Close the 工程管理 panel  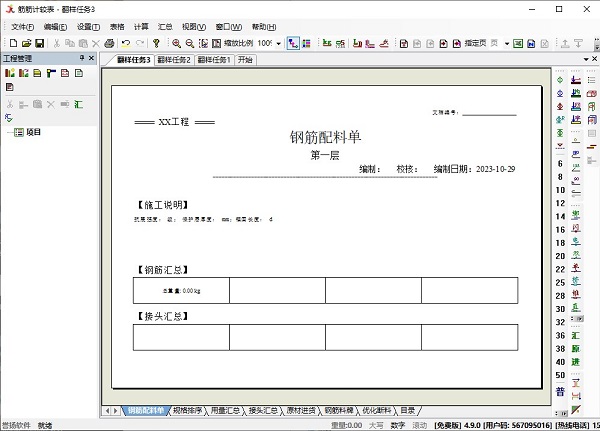[91, 58]
